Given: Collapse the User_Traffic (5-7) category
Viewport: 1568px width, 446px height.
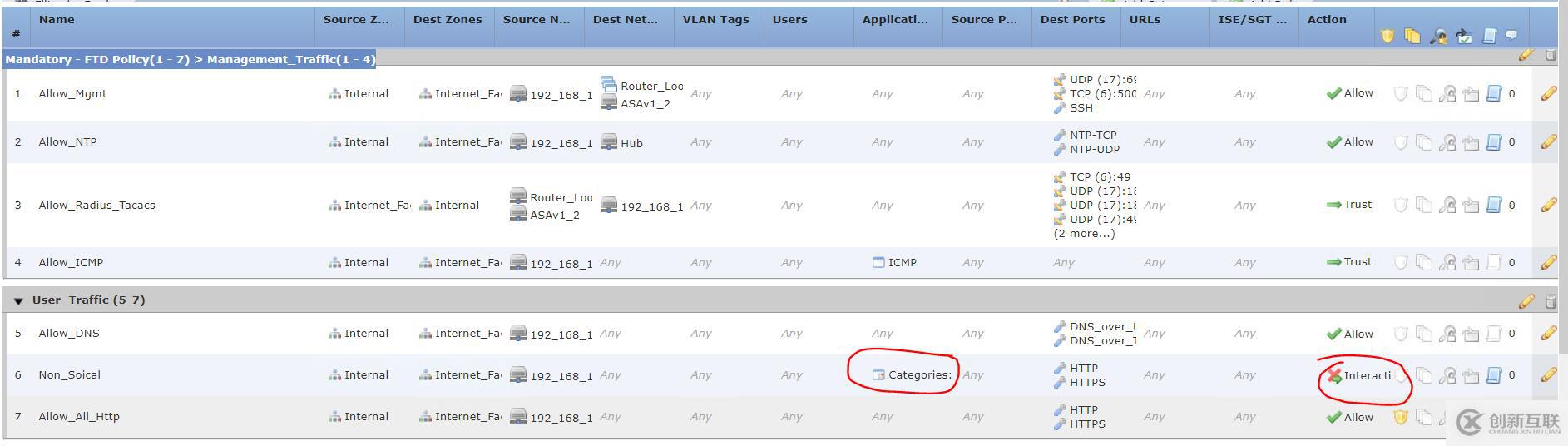Looking at the screenshot, I should tap(18, 301).
